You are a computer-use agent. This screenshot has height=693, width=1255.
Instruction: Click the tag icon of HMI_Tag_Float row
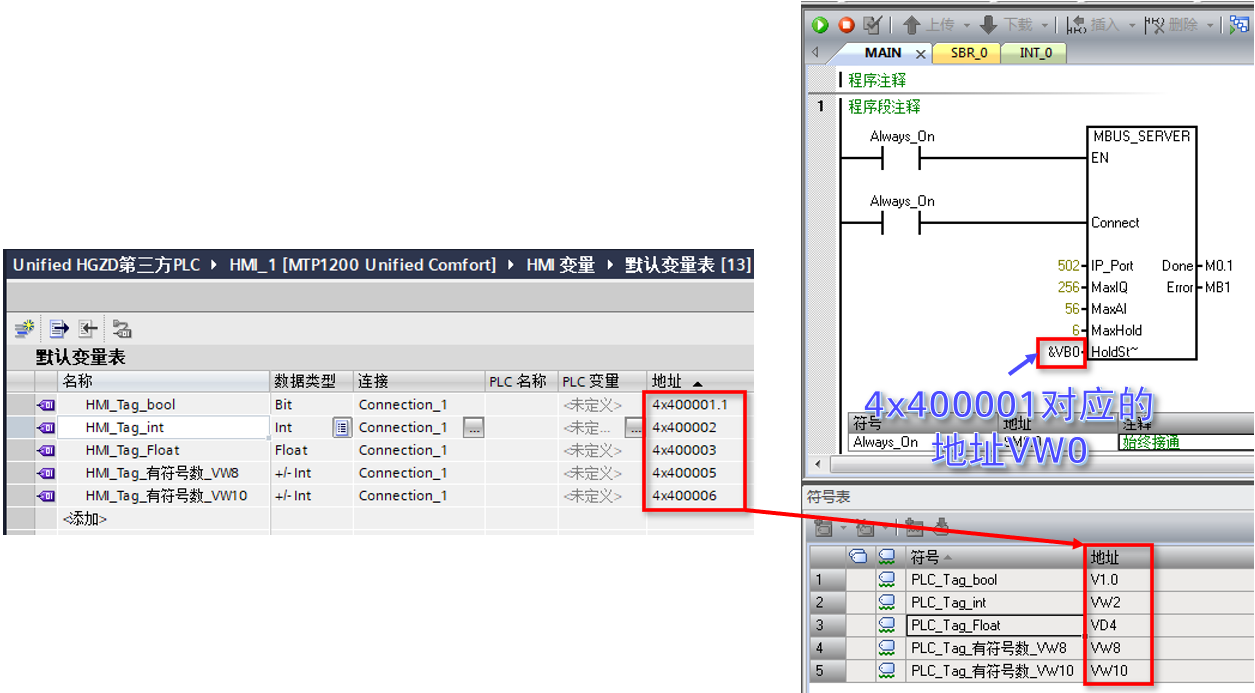click(46, 450)
